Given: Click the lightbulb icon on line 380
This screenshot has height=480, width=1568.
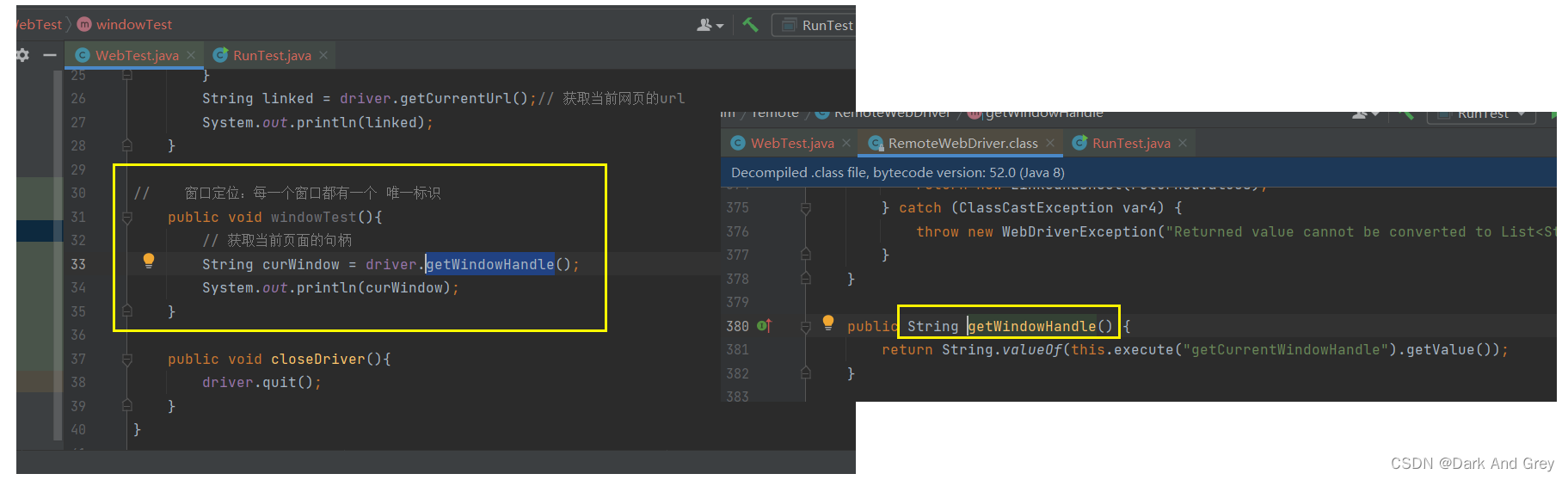Looking at the screenshot, I should click(x=828, y=323).
